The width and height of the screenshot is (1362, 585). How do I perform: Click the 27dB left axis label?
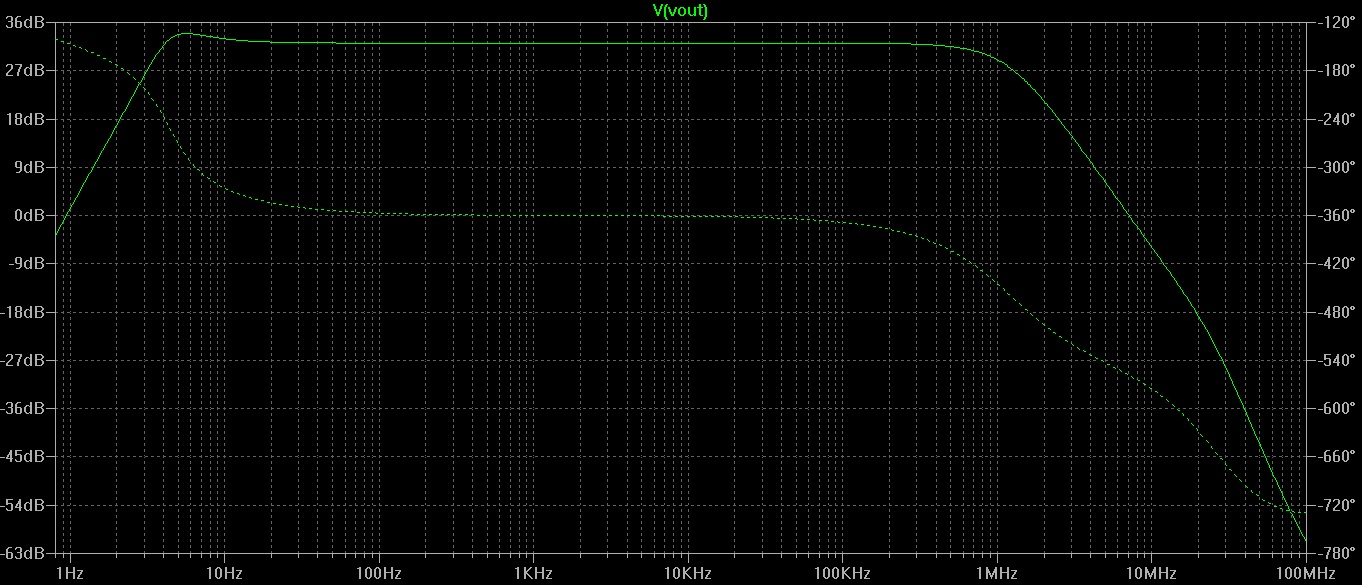click(26, 70)
